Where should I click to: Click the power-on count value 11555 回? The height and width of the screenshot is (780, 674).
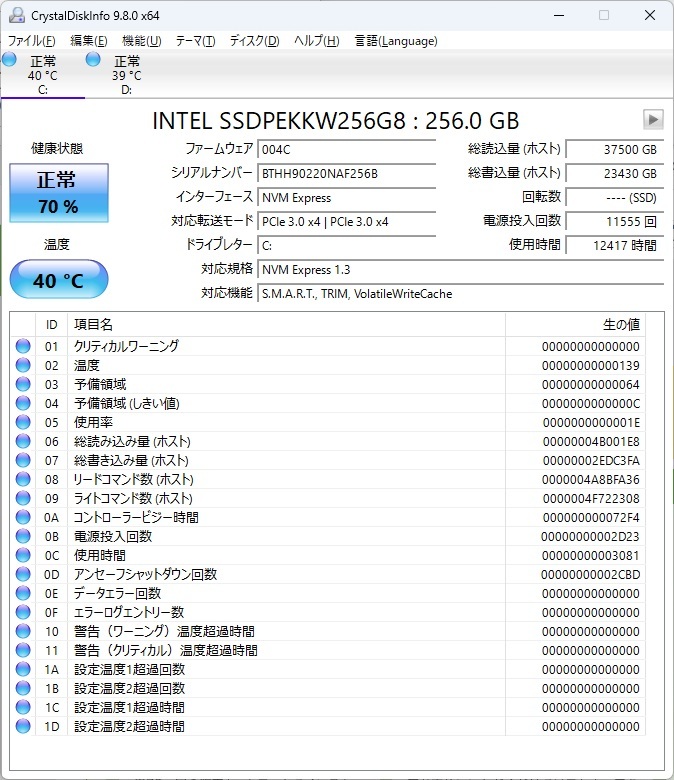click(x=615, y=221)
